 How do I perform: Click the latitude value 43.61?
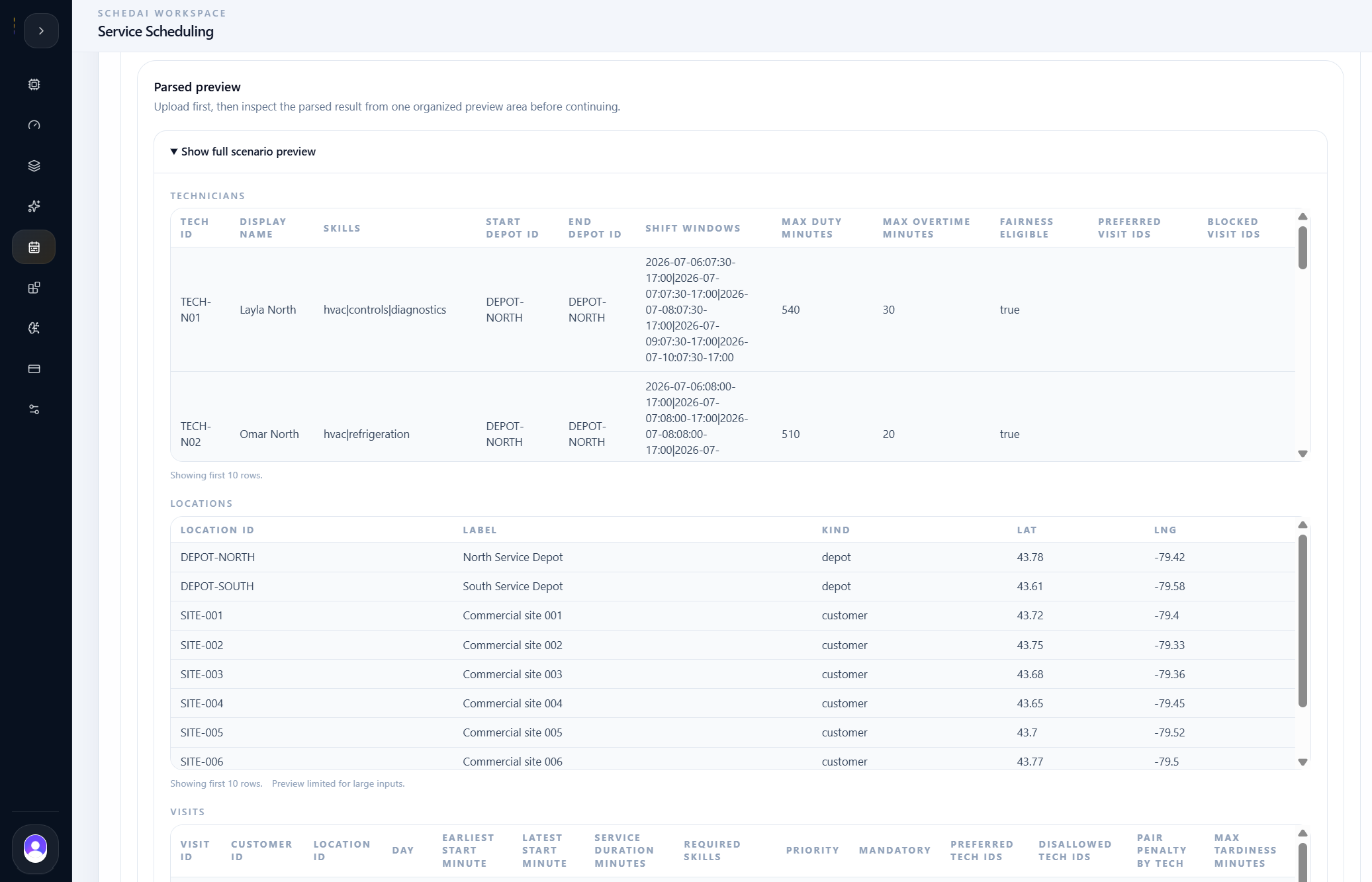tap(1030, 586)
